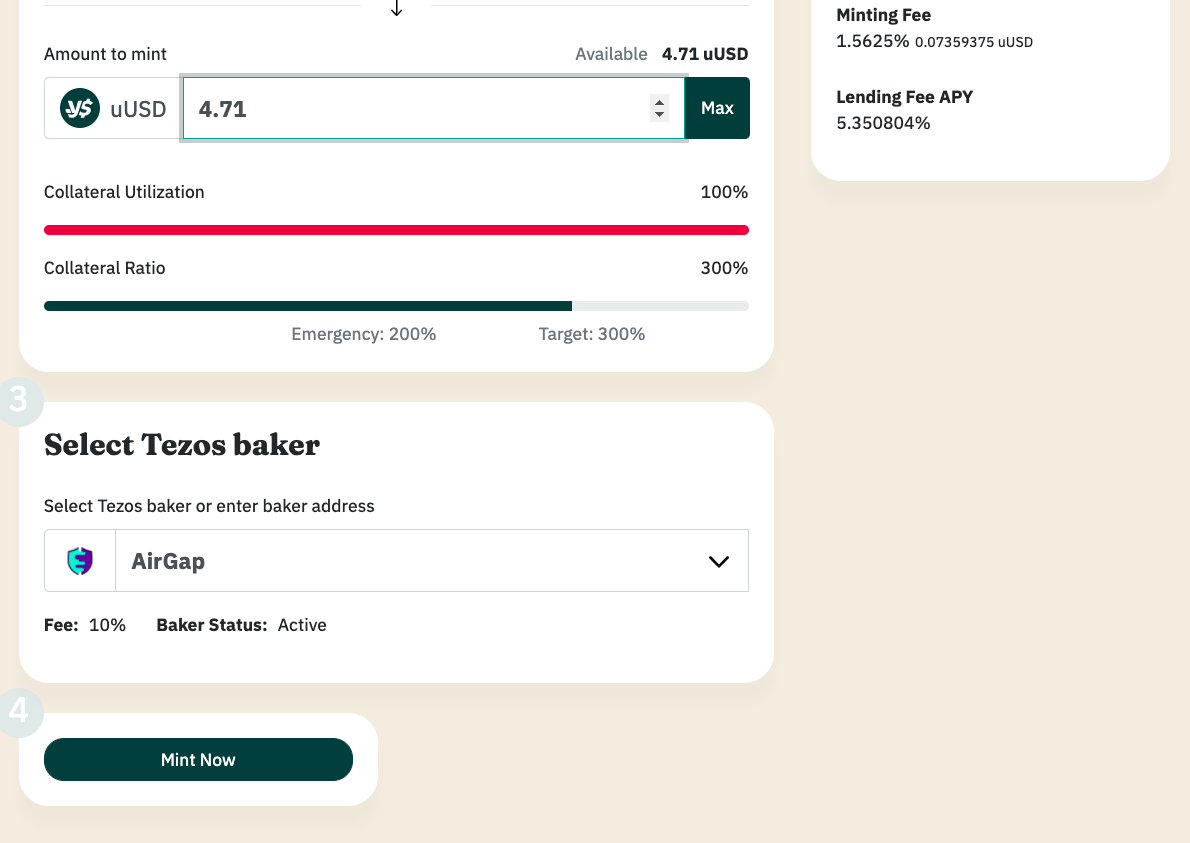This screenshot has width=1190, height=843.
Task: Click the Collateral Ratio progress bar
Action: click(x=396, y=305)
